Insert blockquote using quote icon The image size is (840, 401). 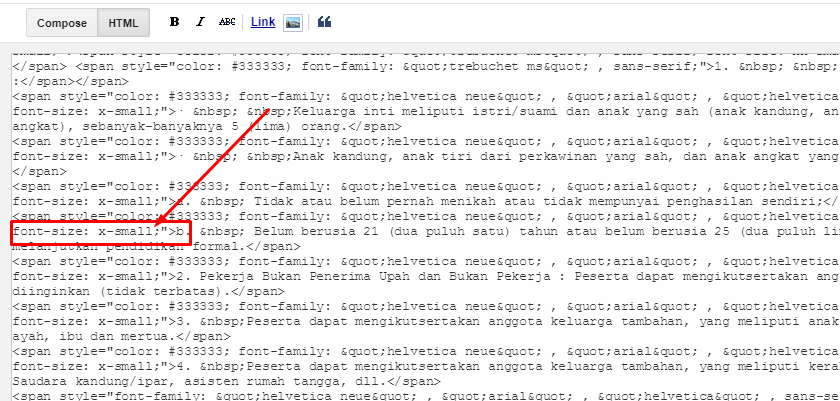point(324,22)
